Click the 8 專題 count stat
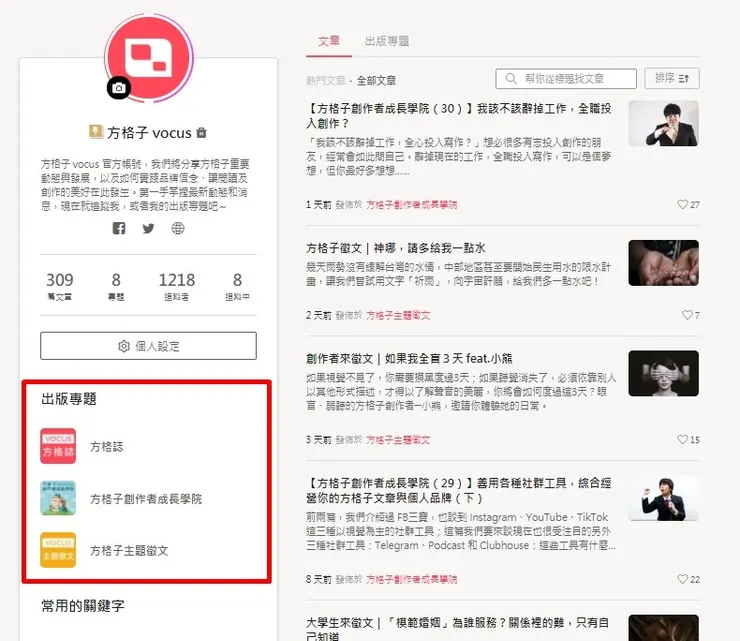The width and height of the screenshot is (740, 641). [x=116, y=286]
